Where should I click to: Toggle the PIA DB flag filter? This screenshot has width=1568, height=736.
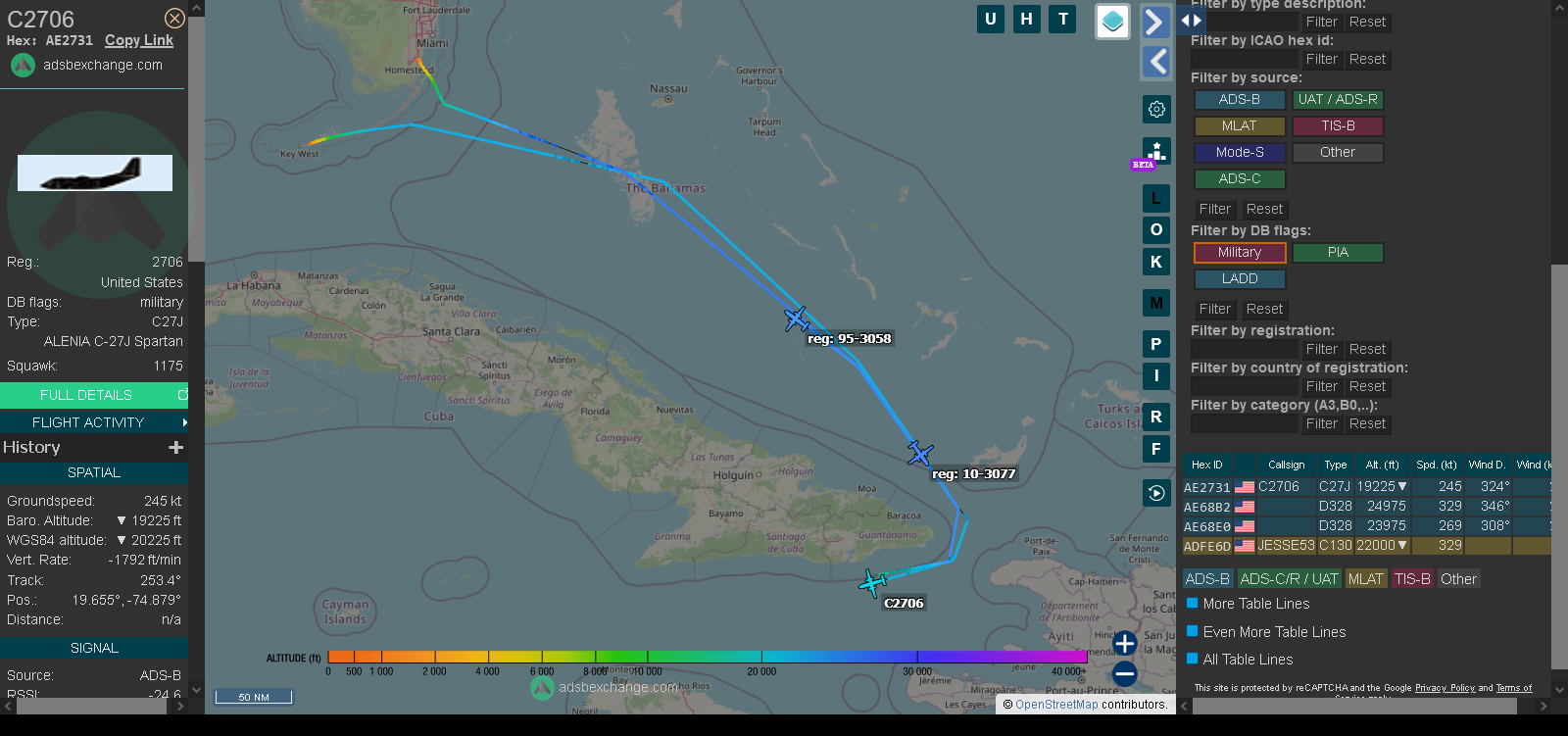pyautogui.click(x=1338, y=253)
